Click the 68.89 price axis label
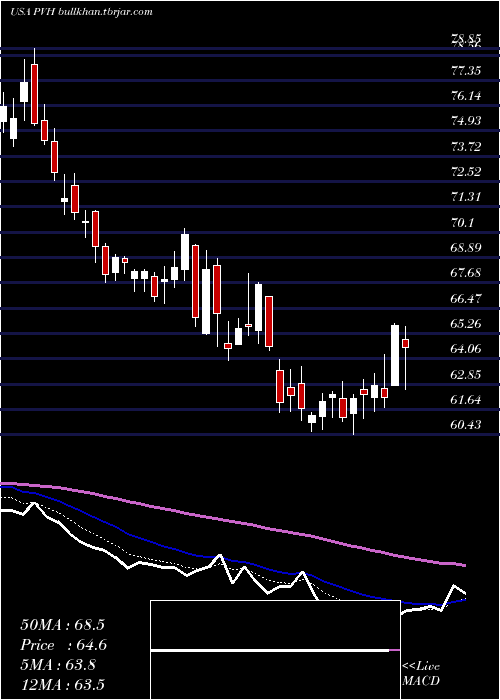The height and width of the screenshot is (700, 500). point(467,247)
